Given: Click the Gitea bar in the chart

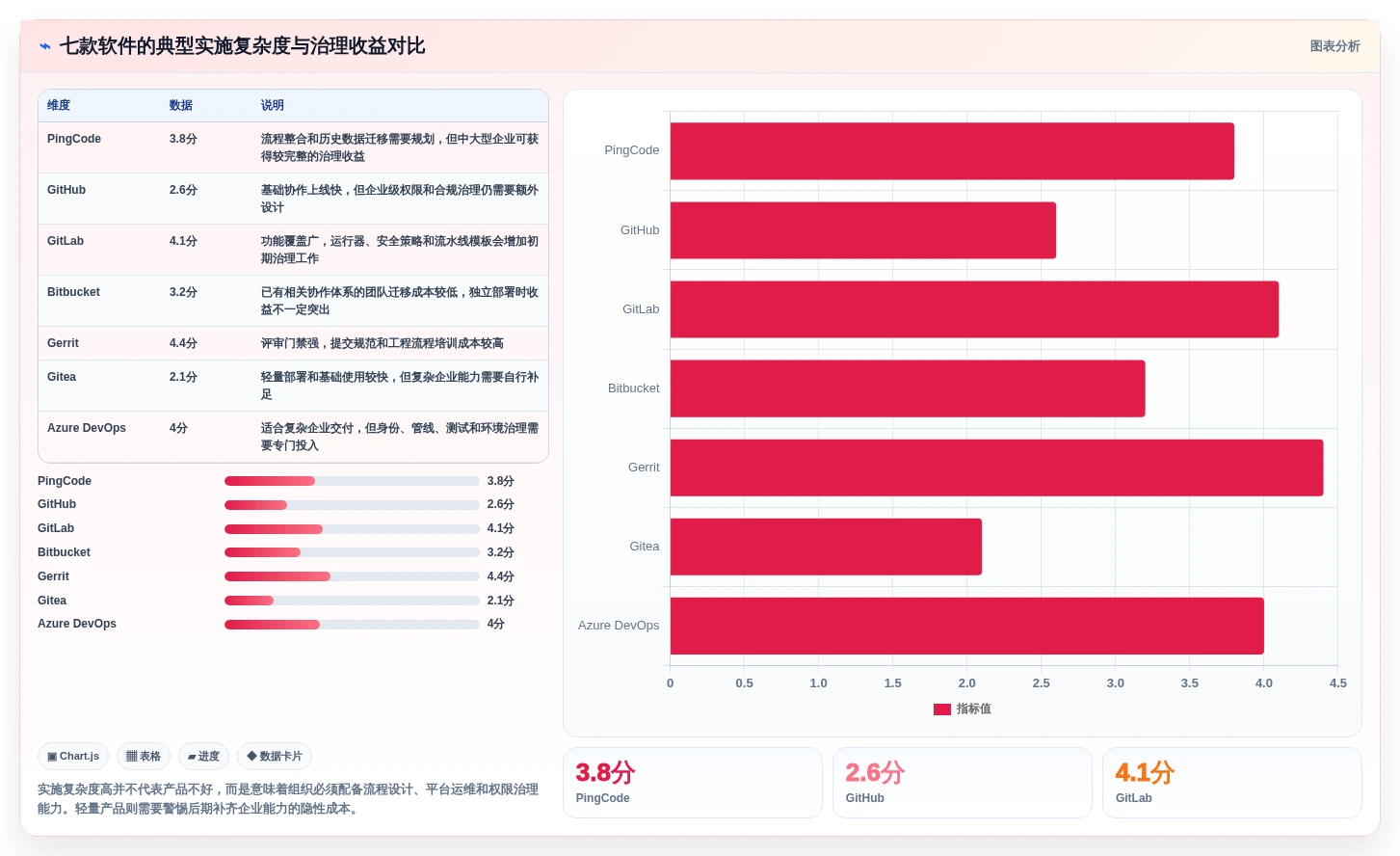Looking at the screenshot, I should 826,547.
